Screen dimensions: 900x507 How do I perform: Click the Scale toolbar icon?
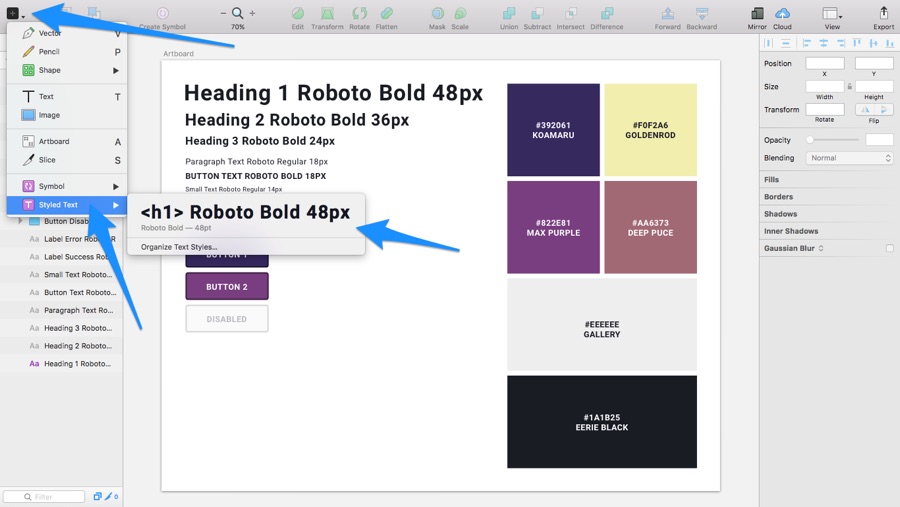(x=460, y=13)
